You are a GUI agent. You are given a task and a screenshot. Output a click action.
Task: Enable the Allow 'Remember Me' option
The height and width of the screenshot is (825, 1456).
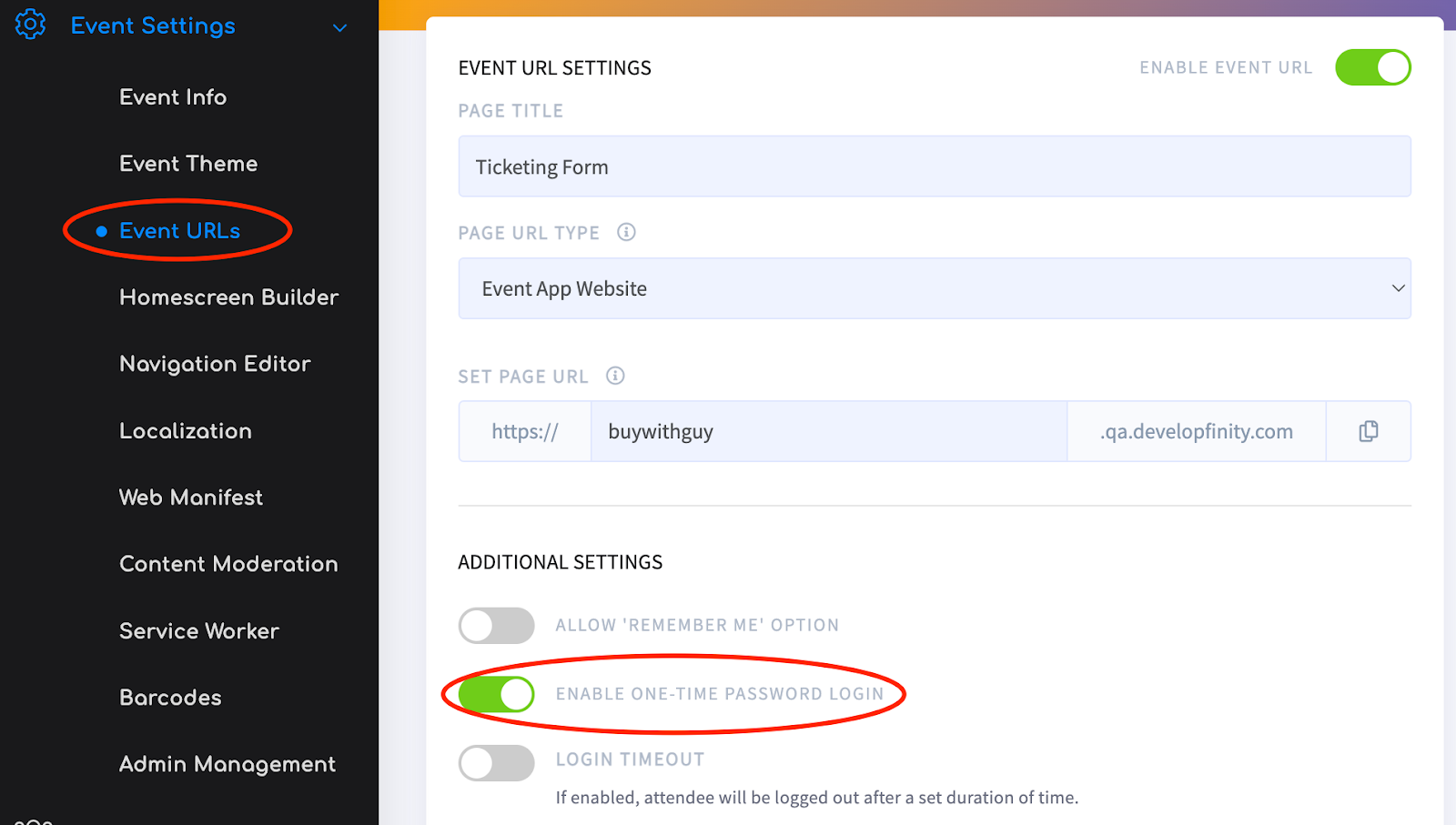tap(496, 626)
